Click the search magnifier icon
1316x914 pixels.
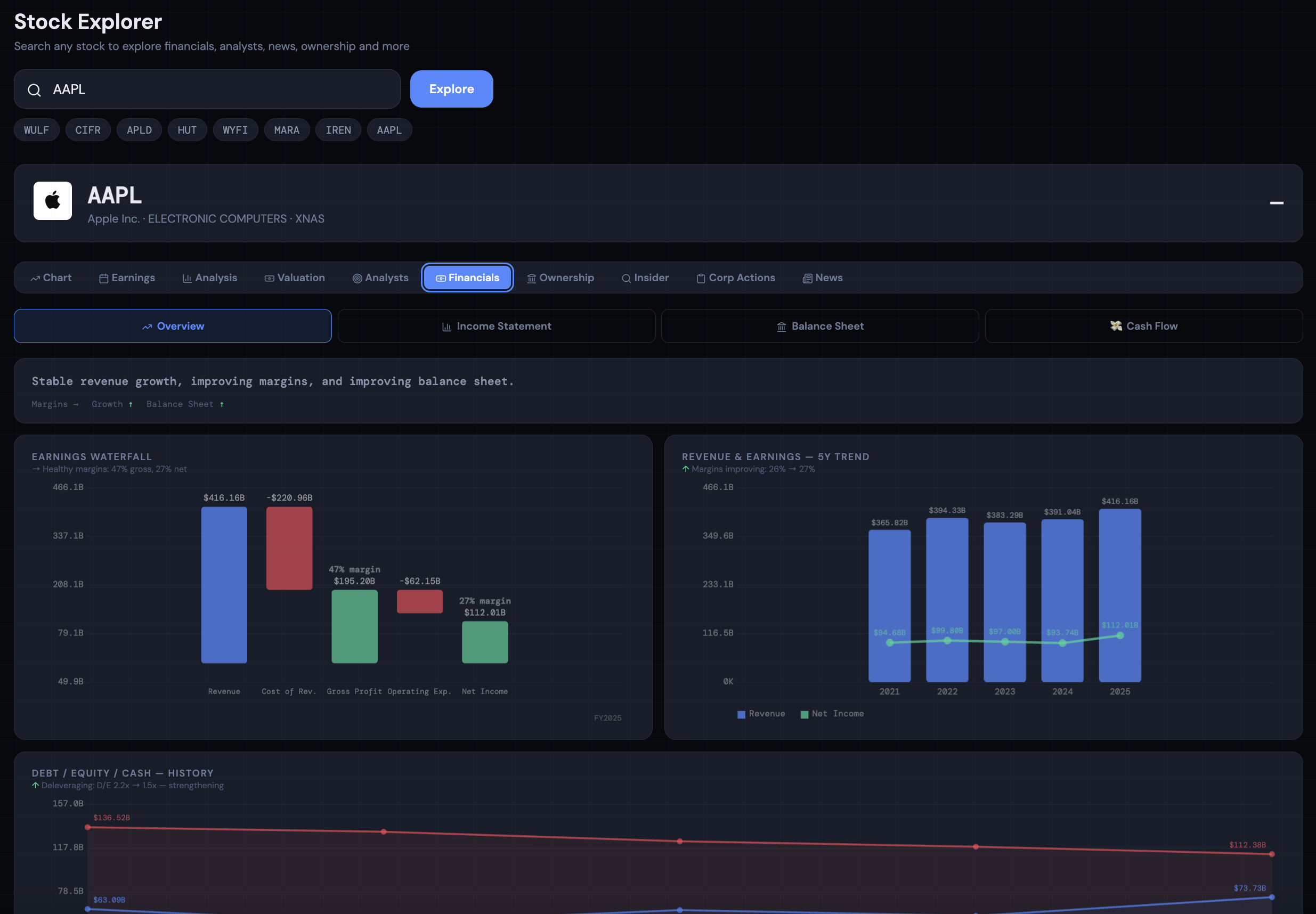(x=35, y=90)
